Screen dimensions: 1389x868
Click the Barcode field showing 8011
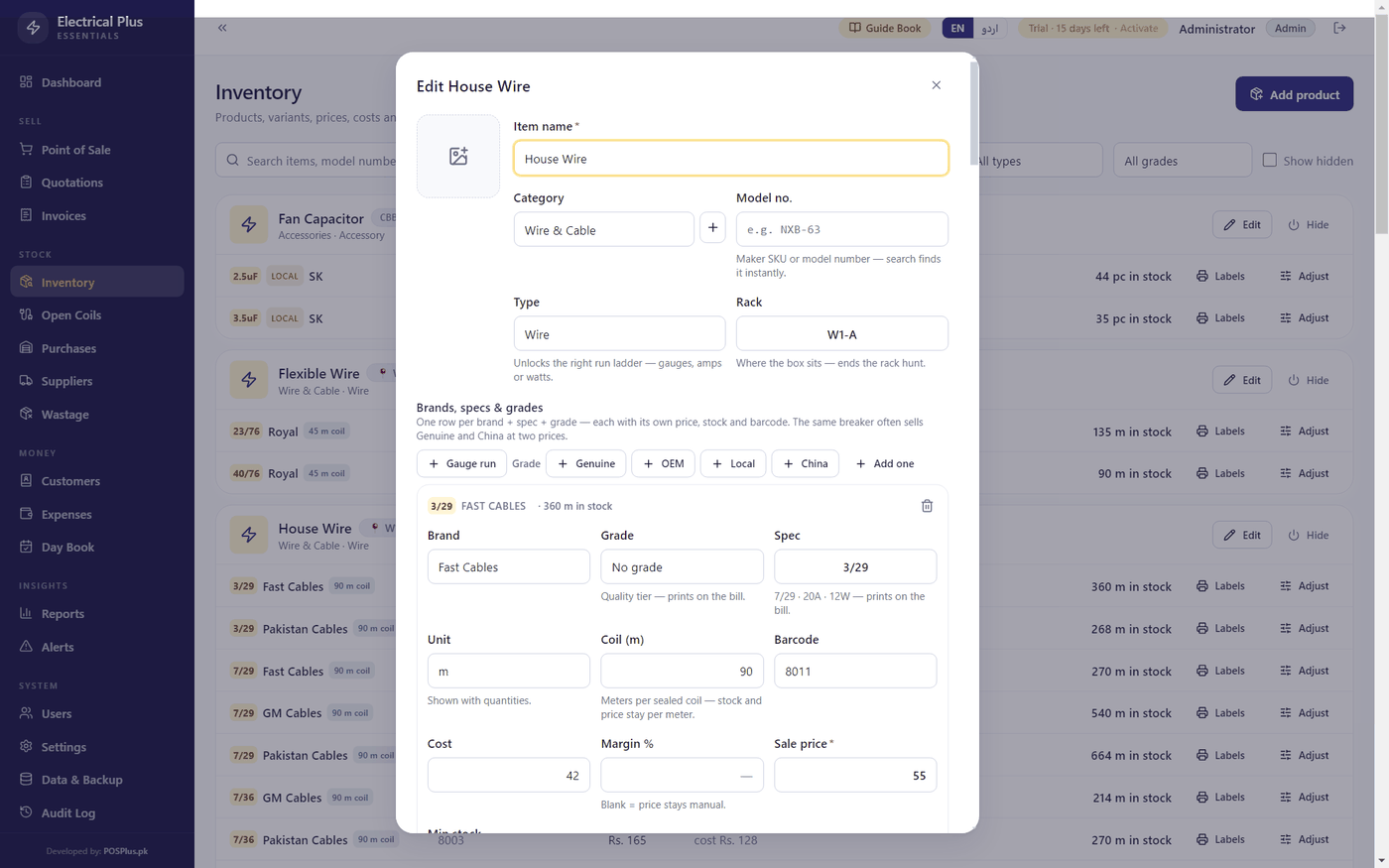pyautogui.click(x=855, y=671)
